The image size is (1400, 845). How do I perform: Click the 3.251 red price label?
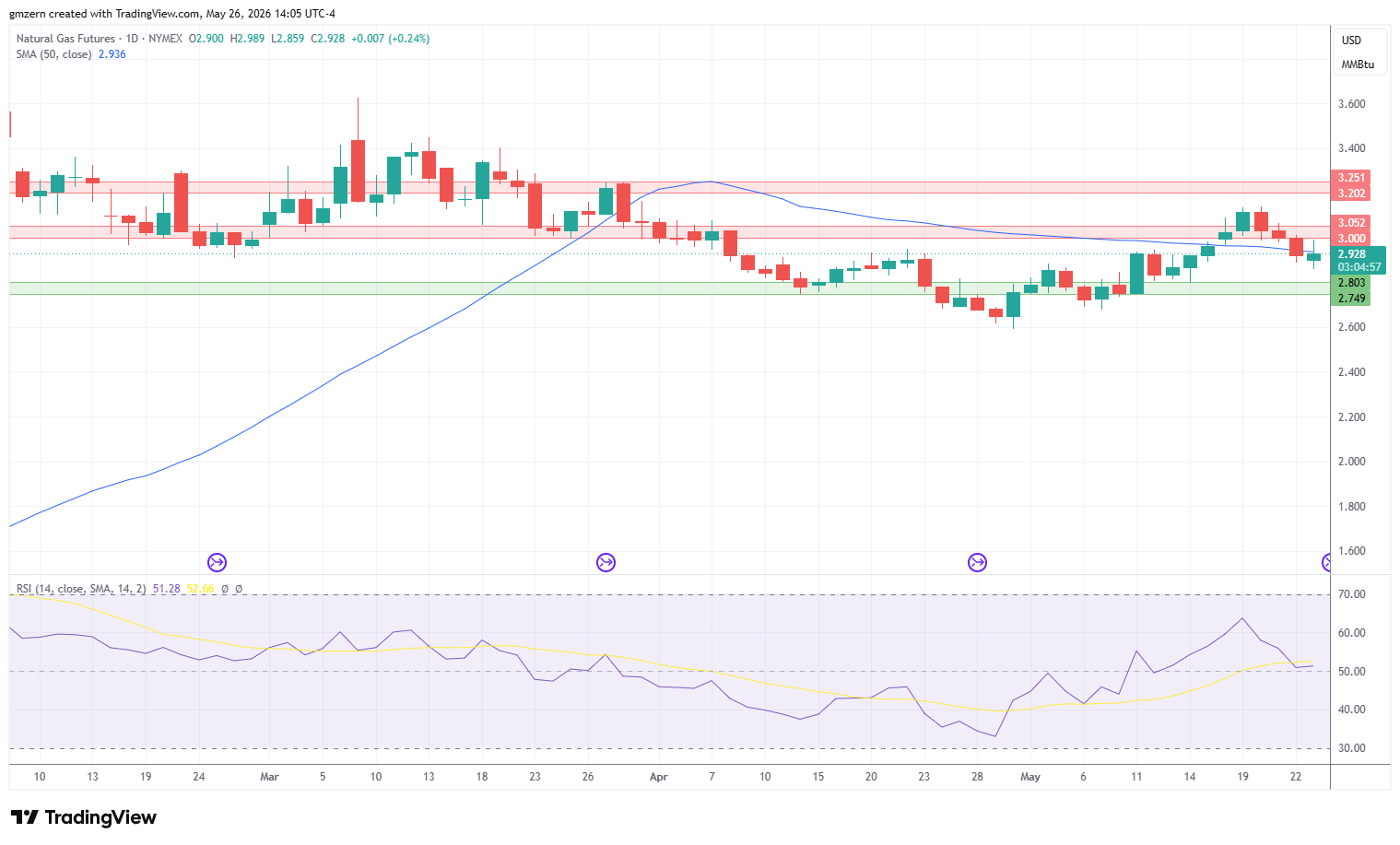coord(1351,178)
